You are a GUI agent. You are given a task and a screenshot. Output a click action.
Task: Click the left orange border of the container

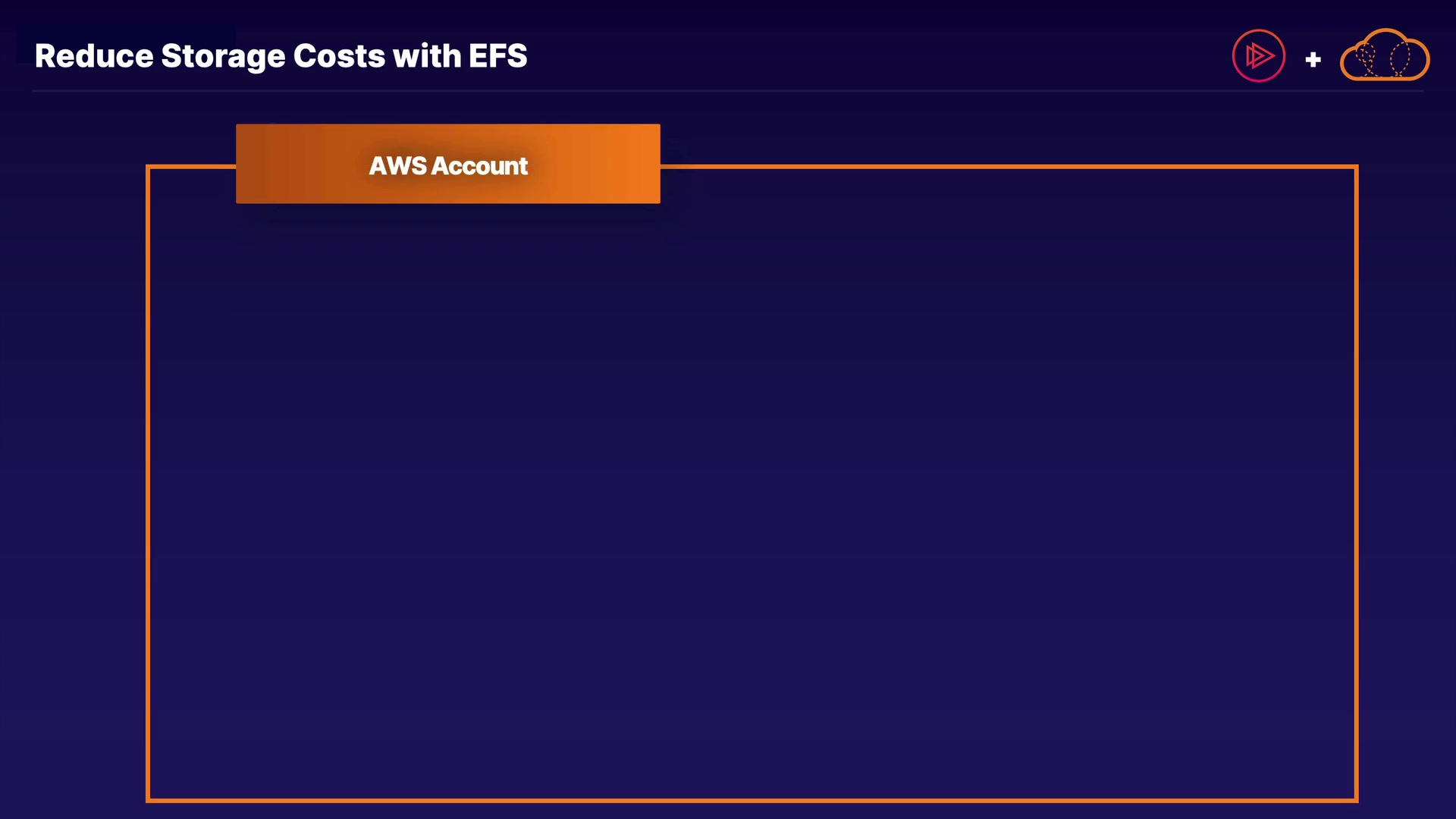pos(148,485)
